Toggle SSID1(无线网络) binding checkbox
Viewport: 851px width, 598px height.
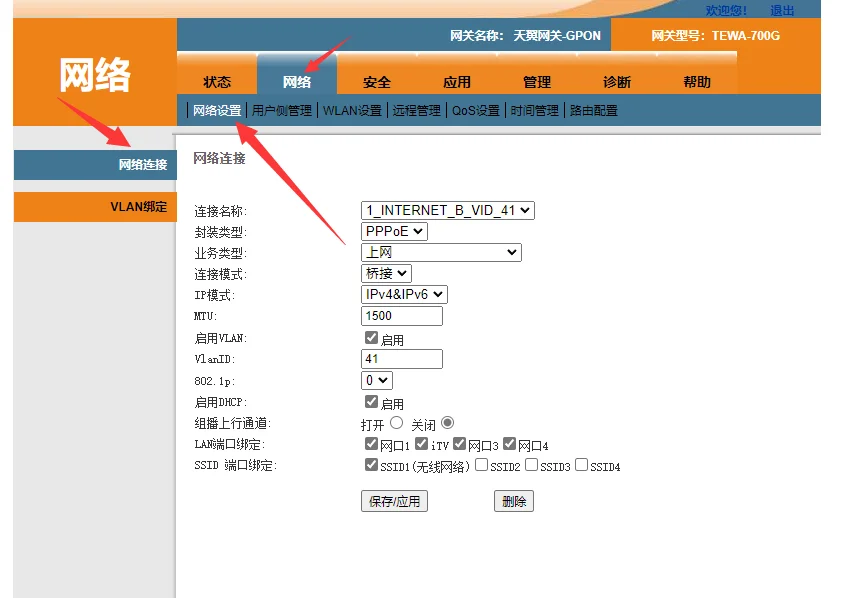pos(371,465)
